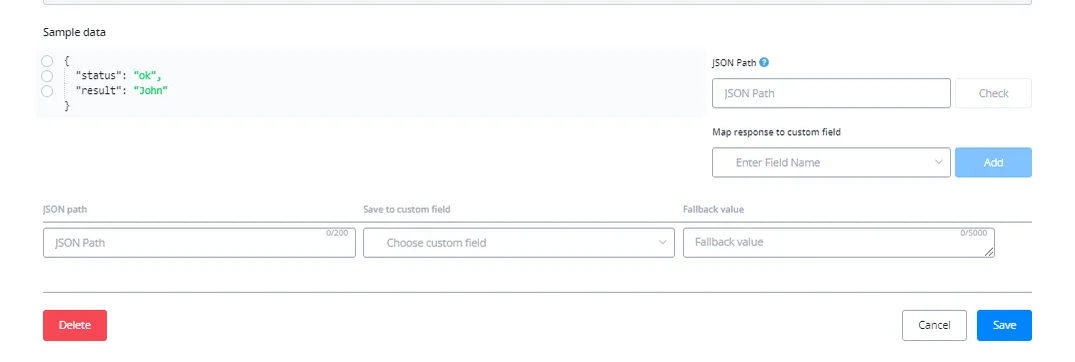This screenshot has width=1075, height=362.
Task: Click the Cancel button
Action: [x=934, y=325]
